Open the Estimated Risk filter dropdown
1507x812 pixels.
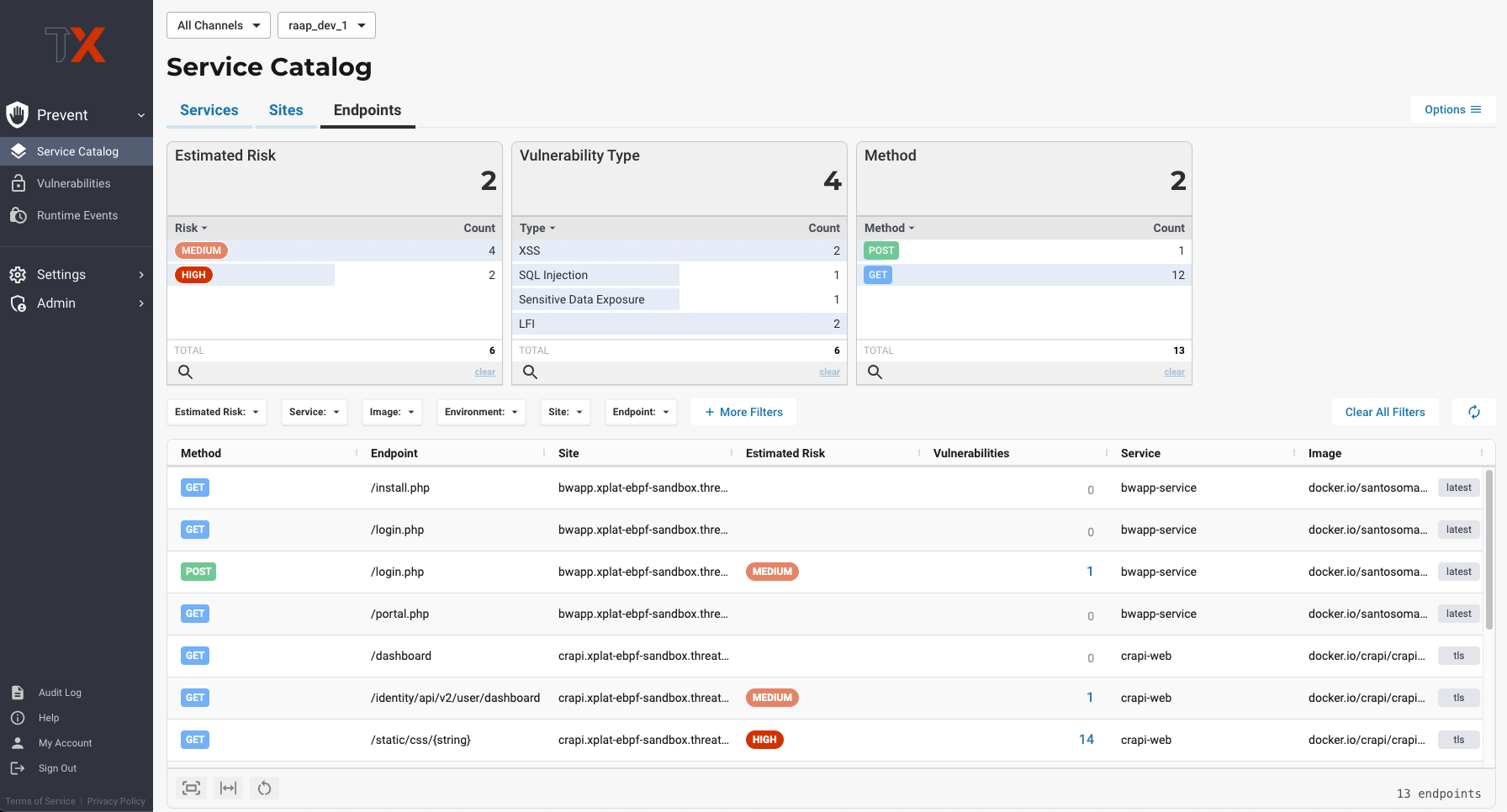(x=217, y=412)
